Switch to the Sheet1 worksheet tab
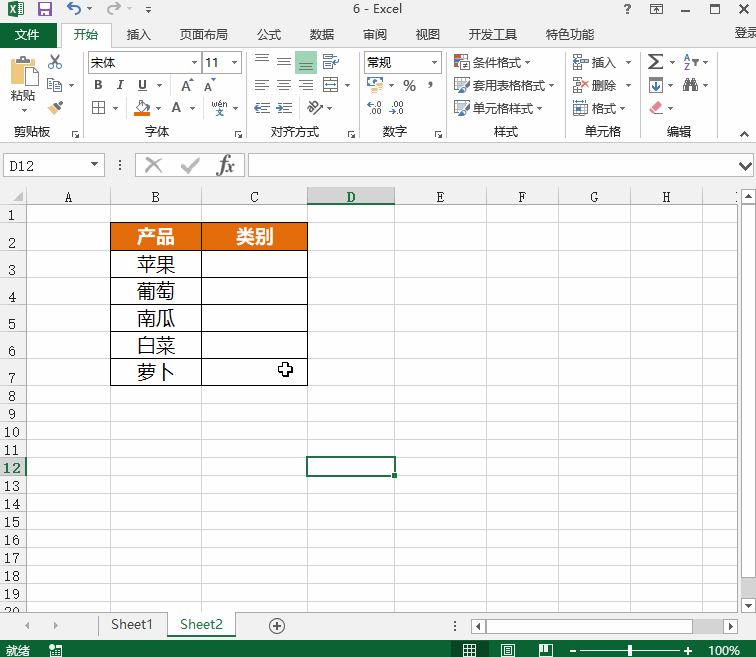This screenshot has width=756, height=657. tap(132, 625)
